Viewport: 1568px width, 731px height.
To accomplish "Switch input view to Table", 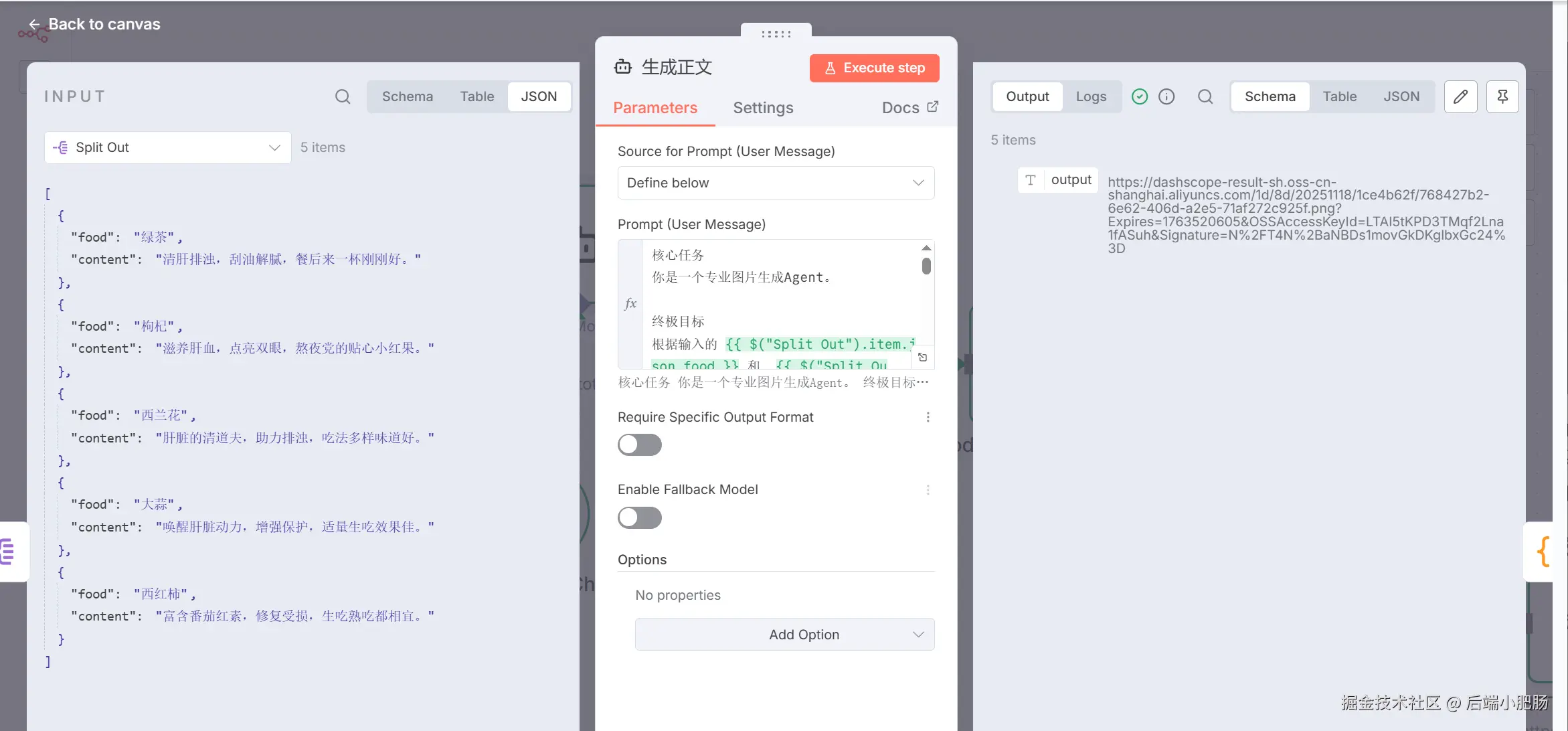I will [476, 96].
